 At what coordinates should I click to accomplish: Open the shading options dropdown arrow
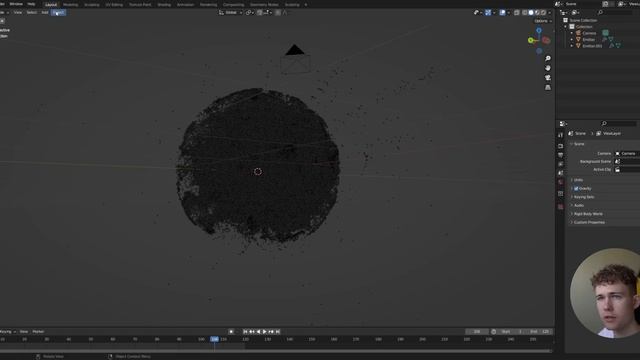549,13
